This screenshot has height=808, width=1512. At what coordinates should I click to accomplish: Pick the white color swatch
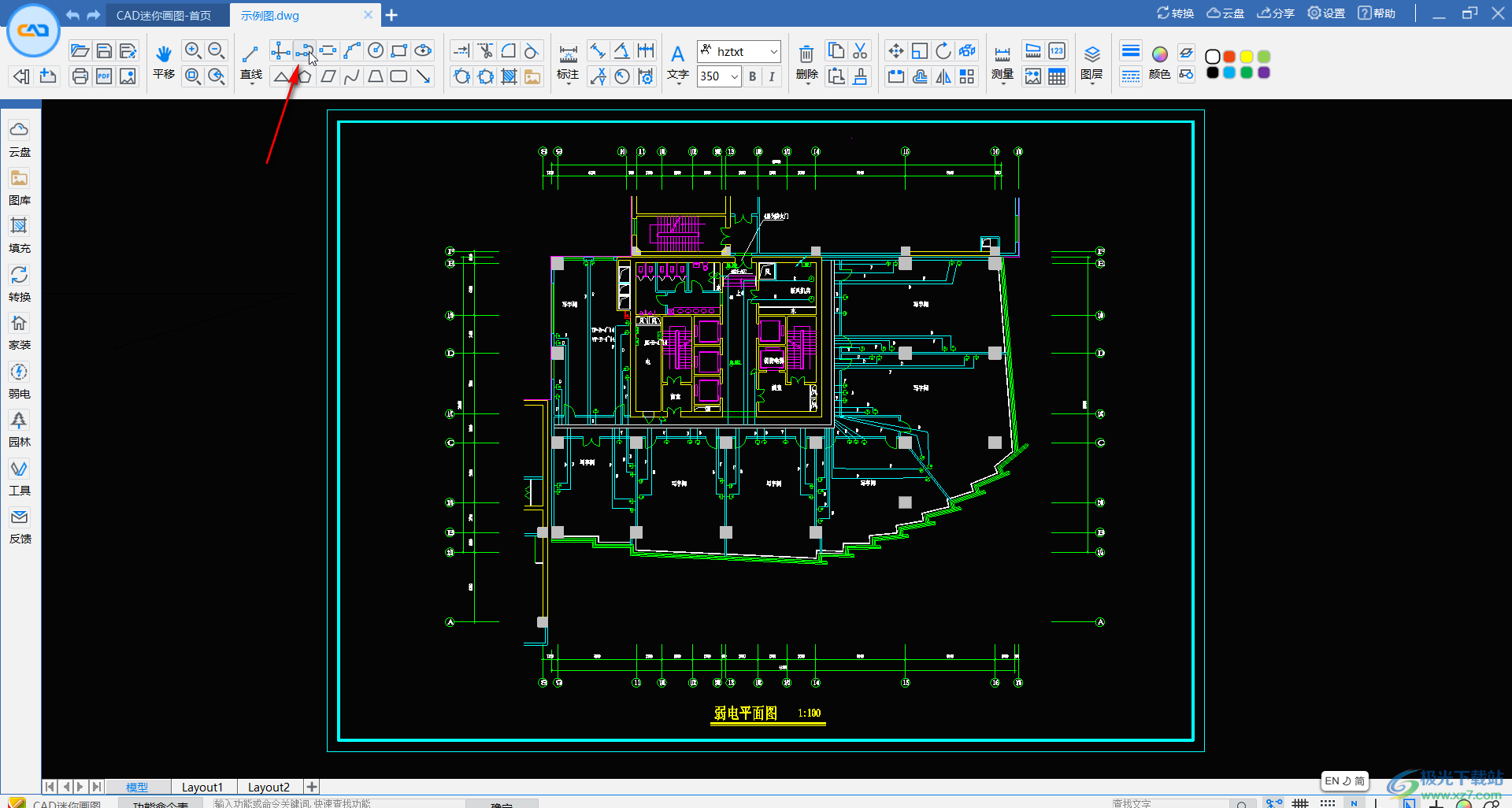(x=1213, y=57)
